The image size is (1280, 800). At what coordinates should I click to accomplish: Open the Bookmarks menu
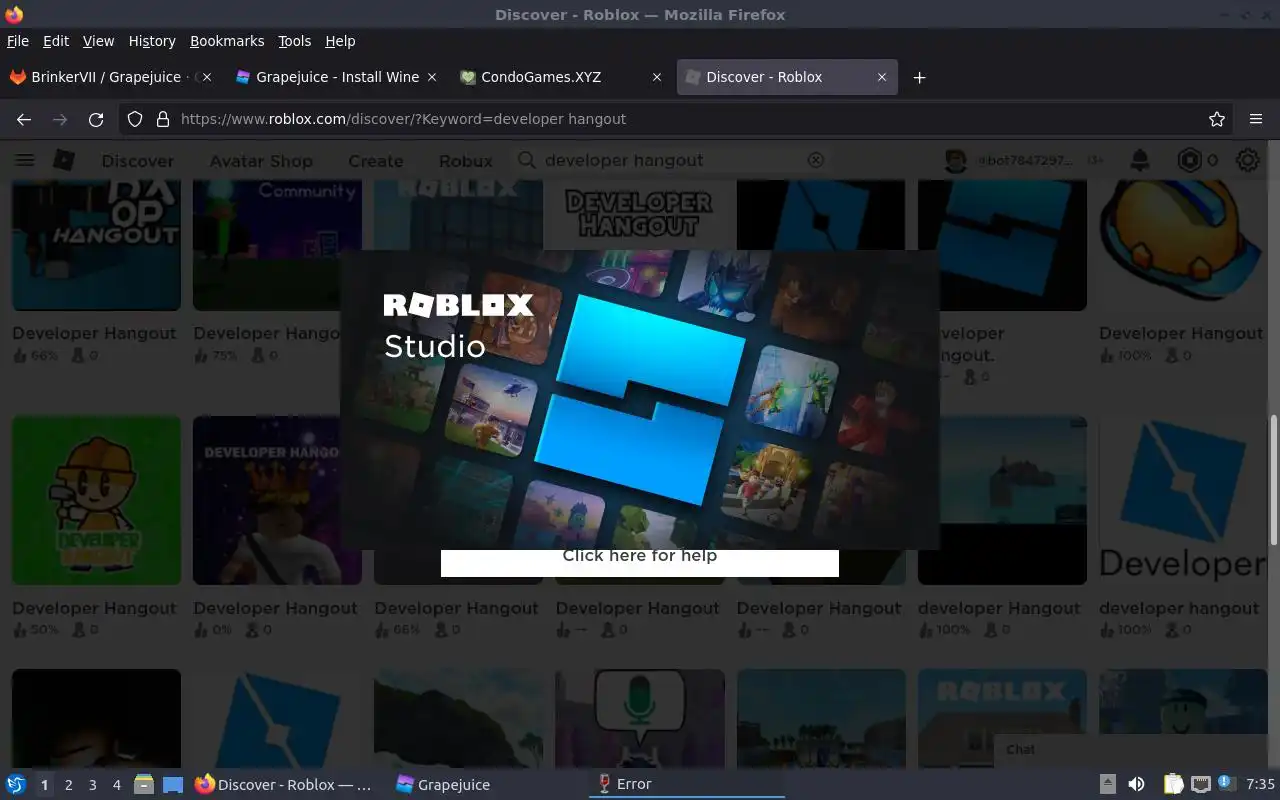coord(227,41)
